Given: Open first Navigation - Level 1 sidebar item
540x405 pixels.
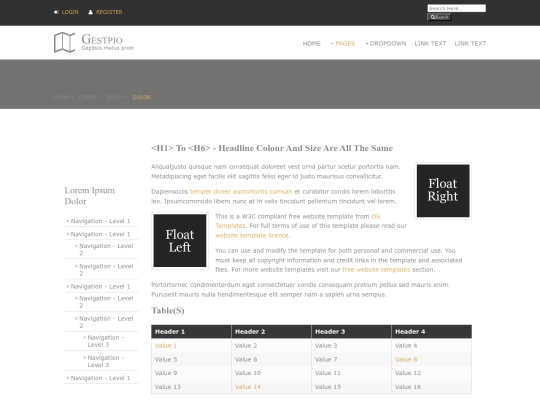Looking at the screenshot, I should pyautogui.click(x=101, y=221).
